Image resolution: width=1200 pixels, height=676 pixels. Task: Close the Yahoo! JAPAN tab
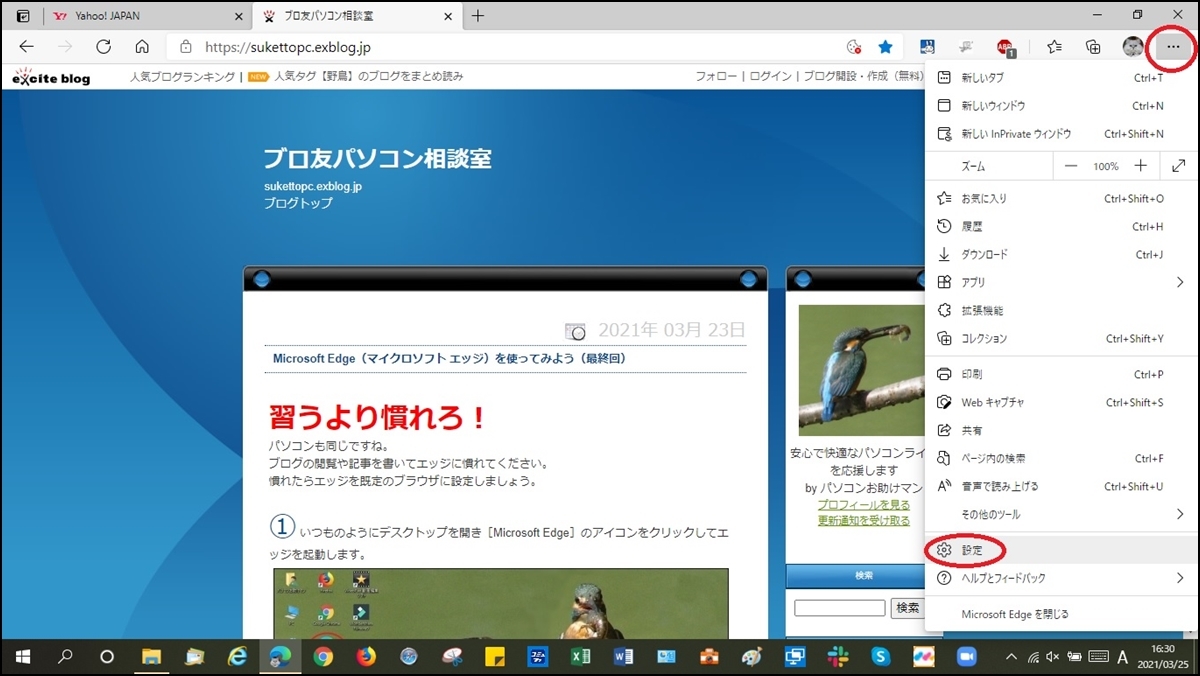point(238,16)
